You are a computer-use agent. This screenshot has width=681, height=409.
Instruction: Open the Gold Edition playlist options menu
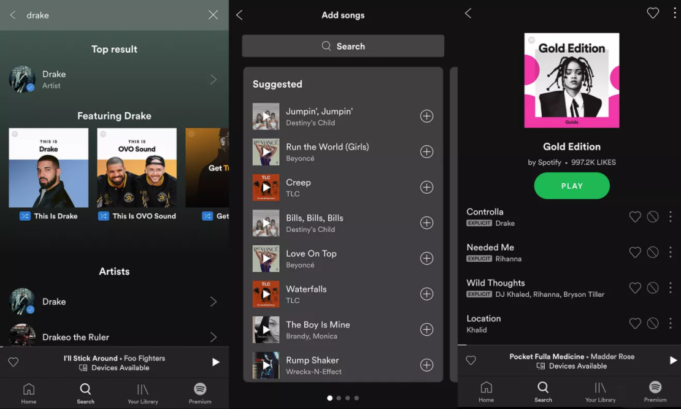pos(674,13)
